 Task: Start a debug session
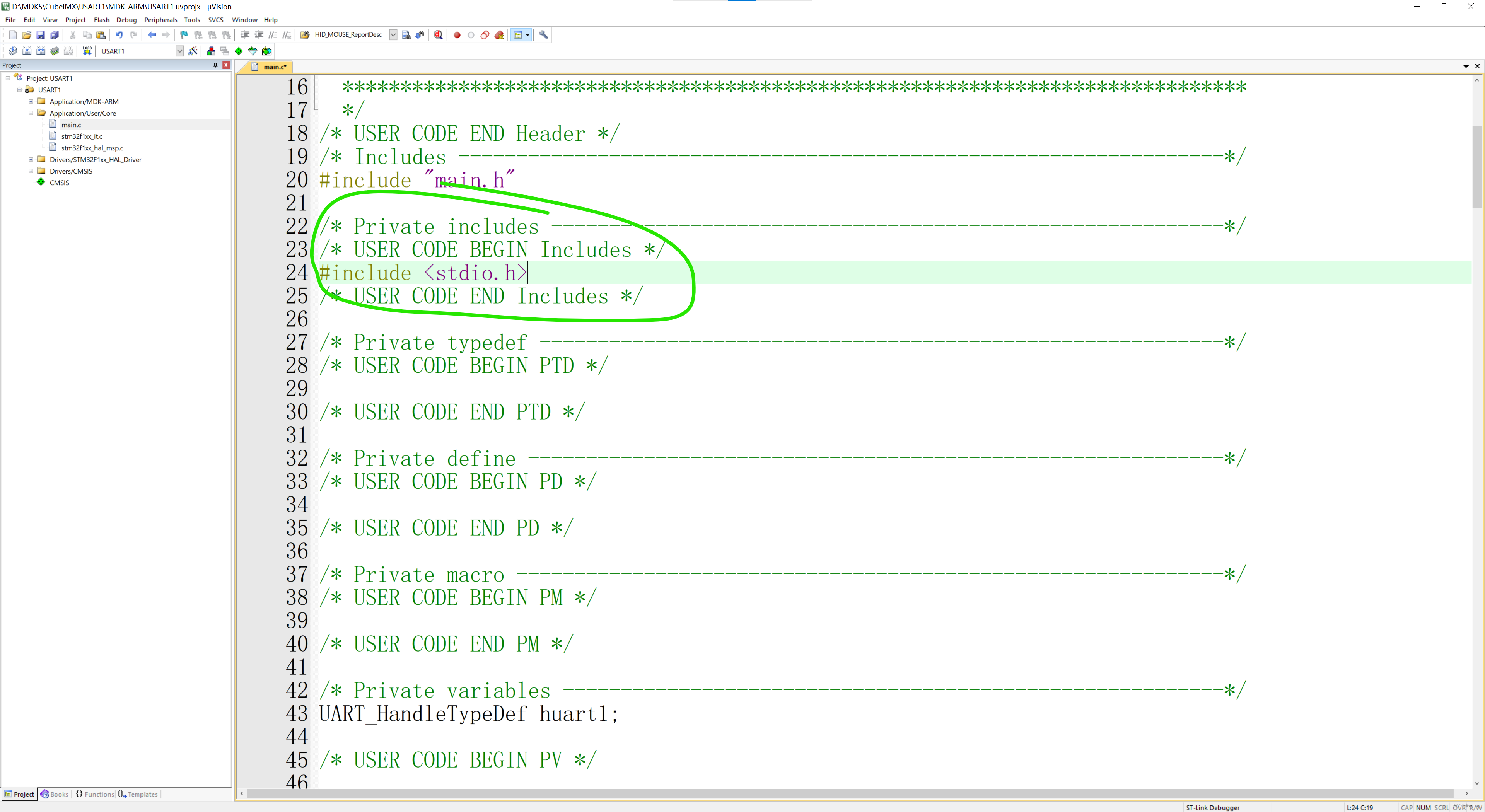438,34
